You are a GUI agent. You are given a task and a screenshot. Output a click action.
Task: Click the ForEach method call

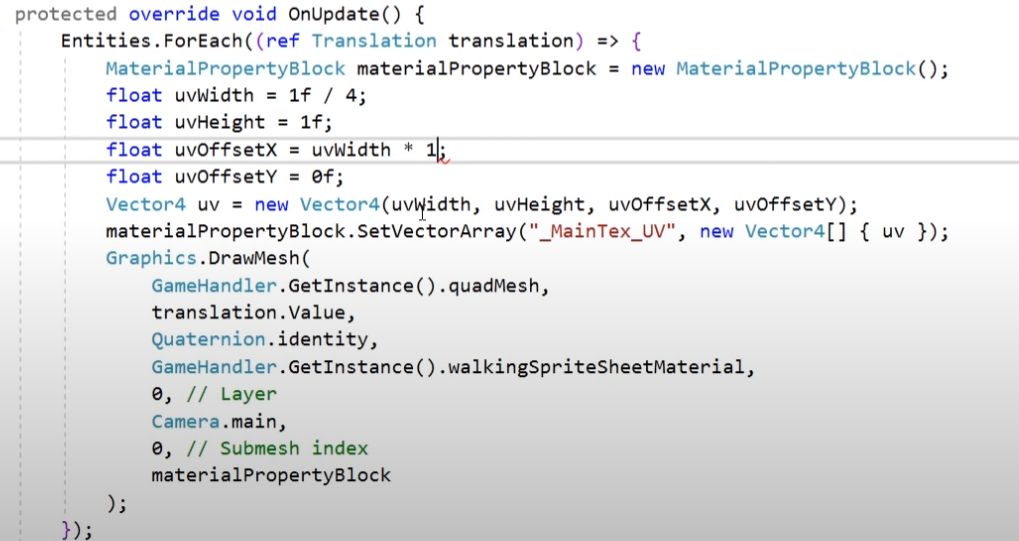(x=203, y=41)
